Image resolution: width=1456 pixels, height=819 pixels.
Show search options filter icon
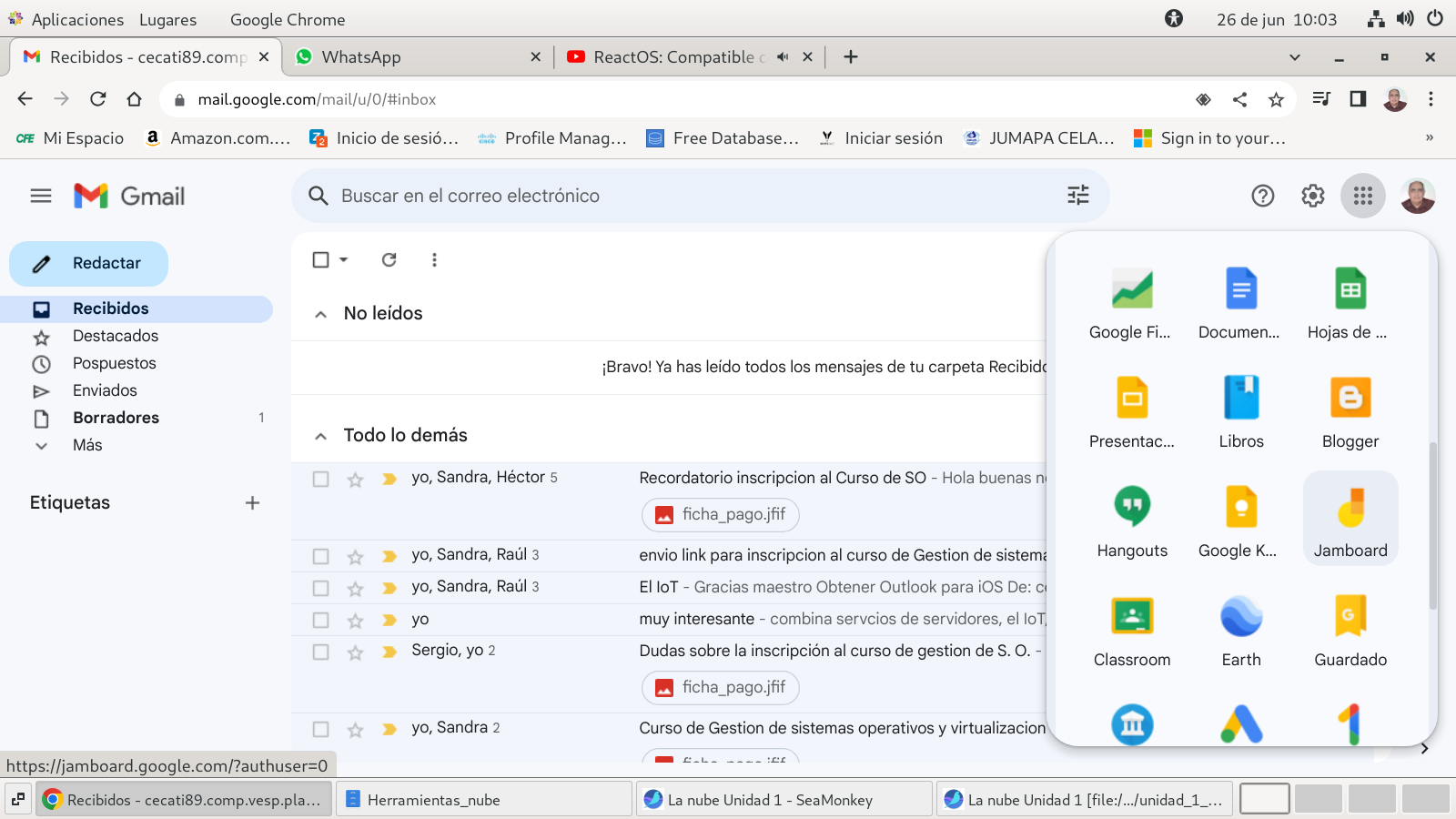[x=1078, y=196]
